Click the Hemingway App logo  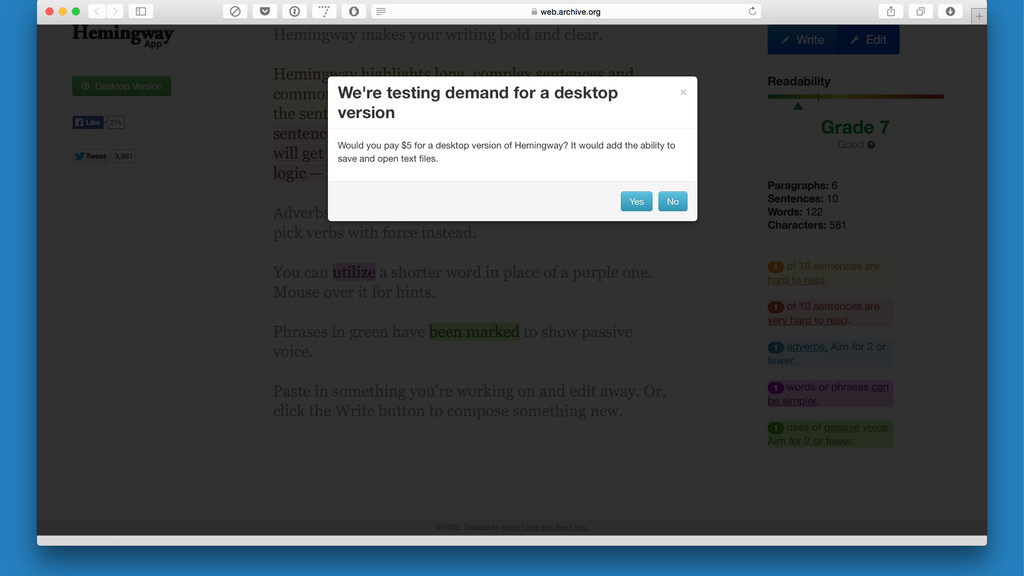click(123, 35)
